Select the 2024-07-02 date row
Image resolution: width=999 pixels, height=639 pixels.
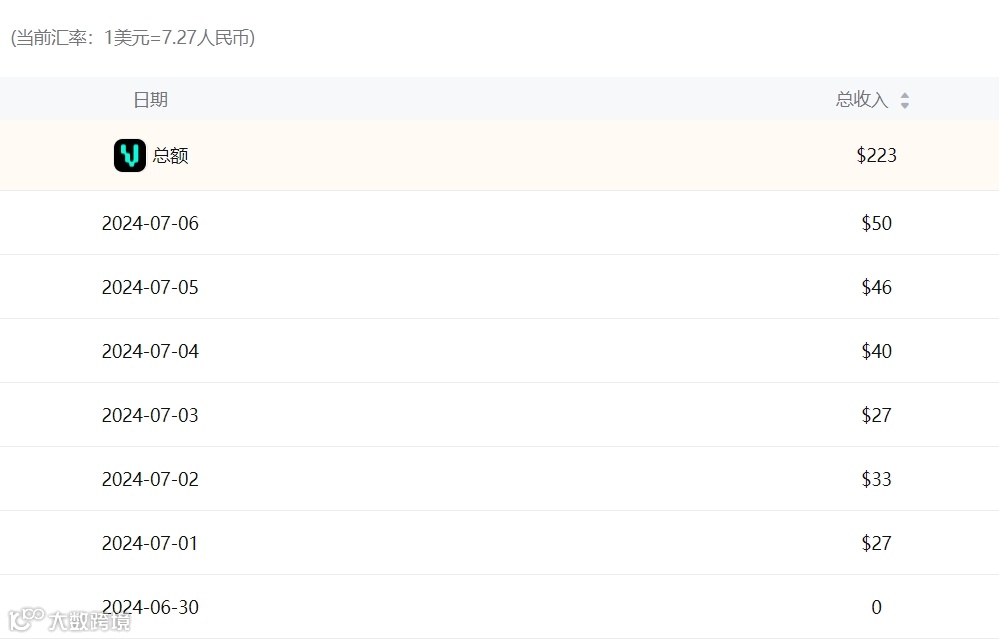click(x=150, y=479)
